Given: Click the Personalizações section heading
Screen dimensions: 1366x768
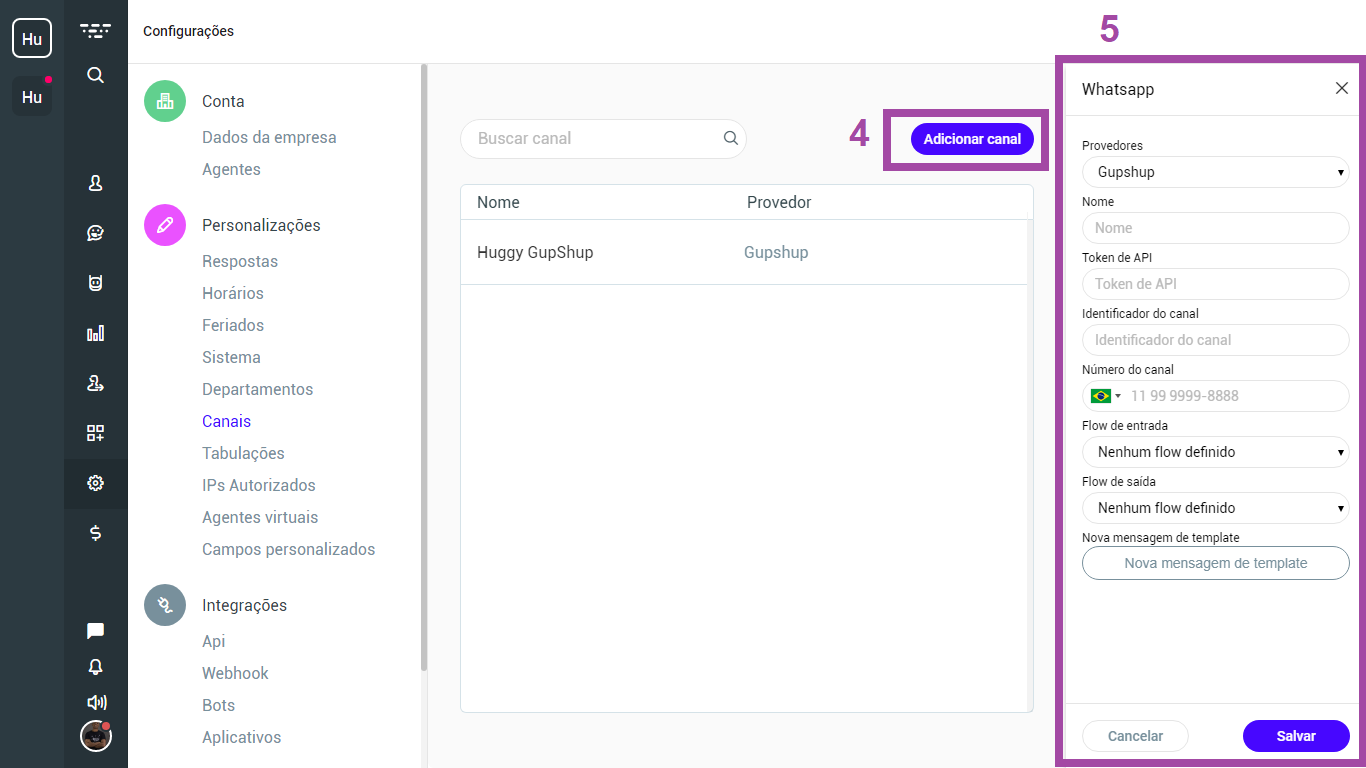Looking at the screenshot, I should click(x=261, y=225).
